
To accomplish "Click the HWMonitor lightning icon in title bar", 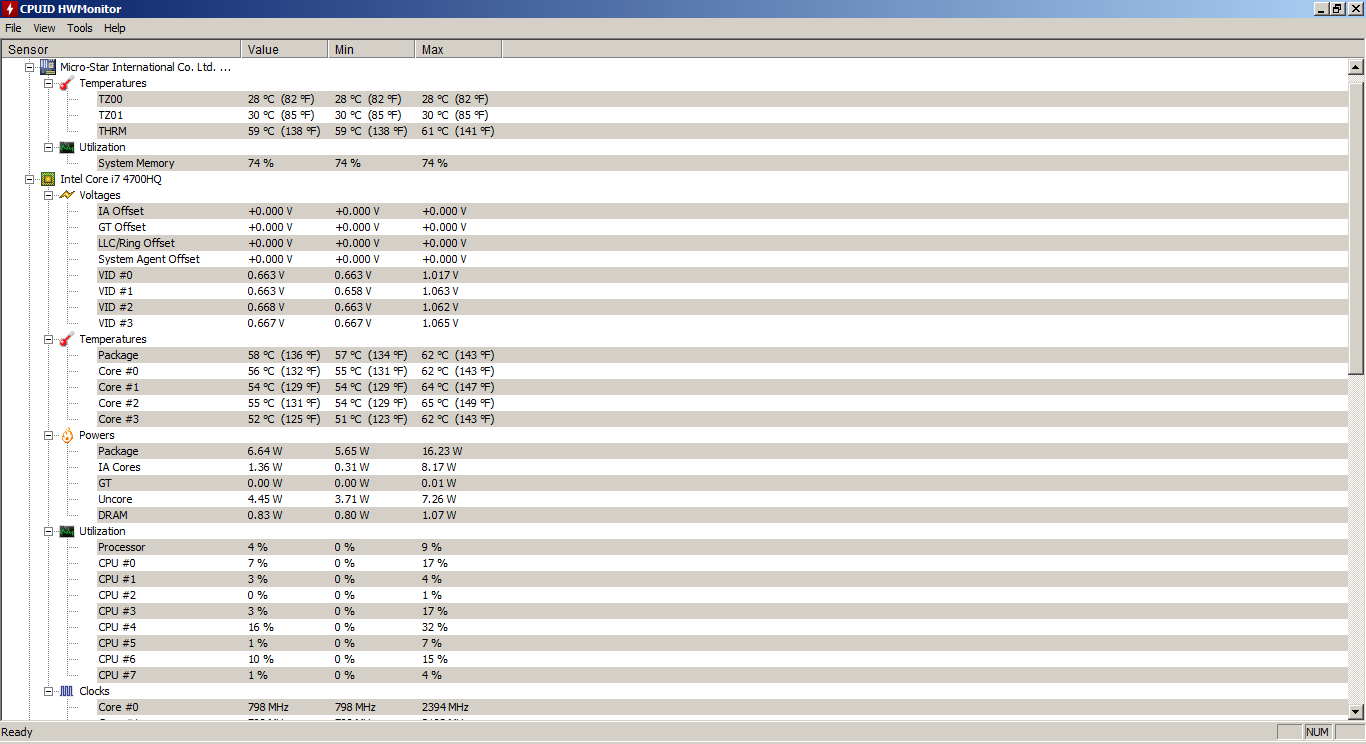I will click(x=9, y=9).
